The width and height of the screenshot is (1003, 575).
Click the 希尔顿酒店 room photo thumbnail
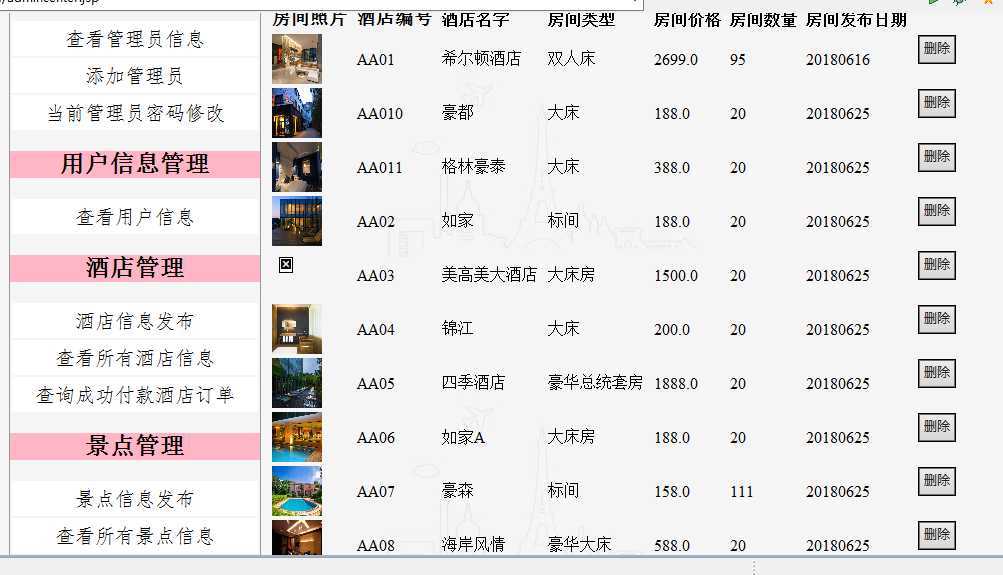pos(297,59)
